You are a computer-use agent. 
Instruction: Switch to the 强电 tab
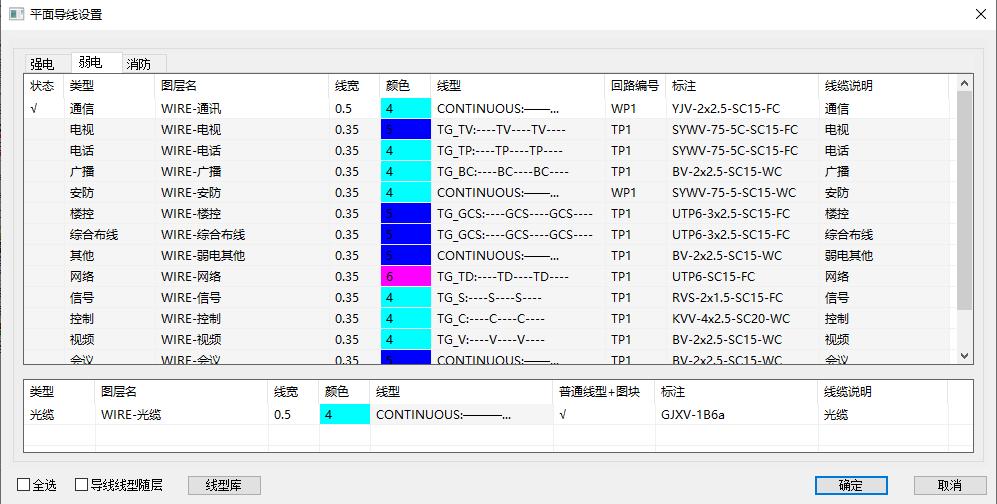[42, 64]
